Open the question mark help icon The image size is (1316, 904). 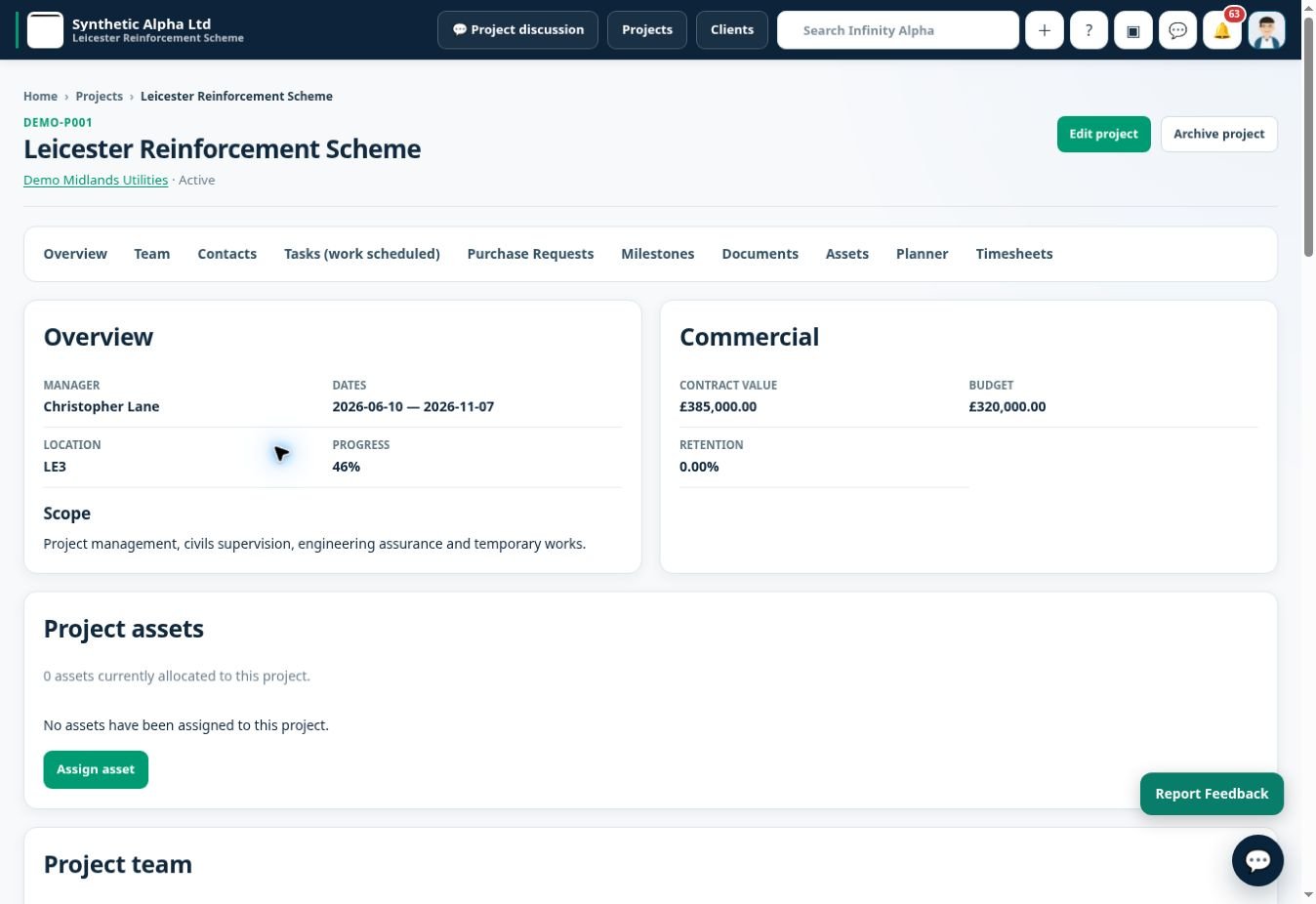coord(1089,30)
